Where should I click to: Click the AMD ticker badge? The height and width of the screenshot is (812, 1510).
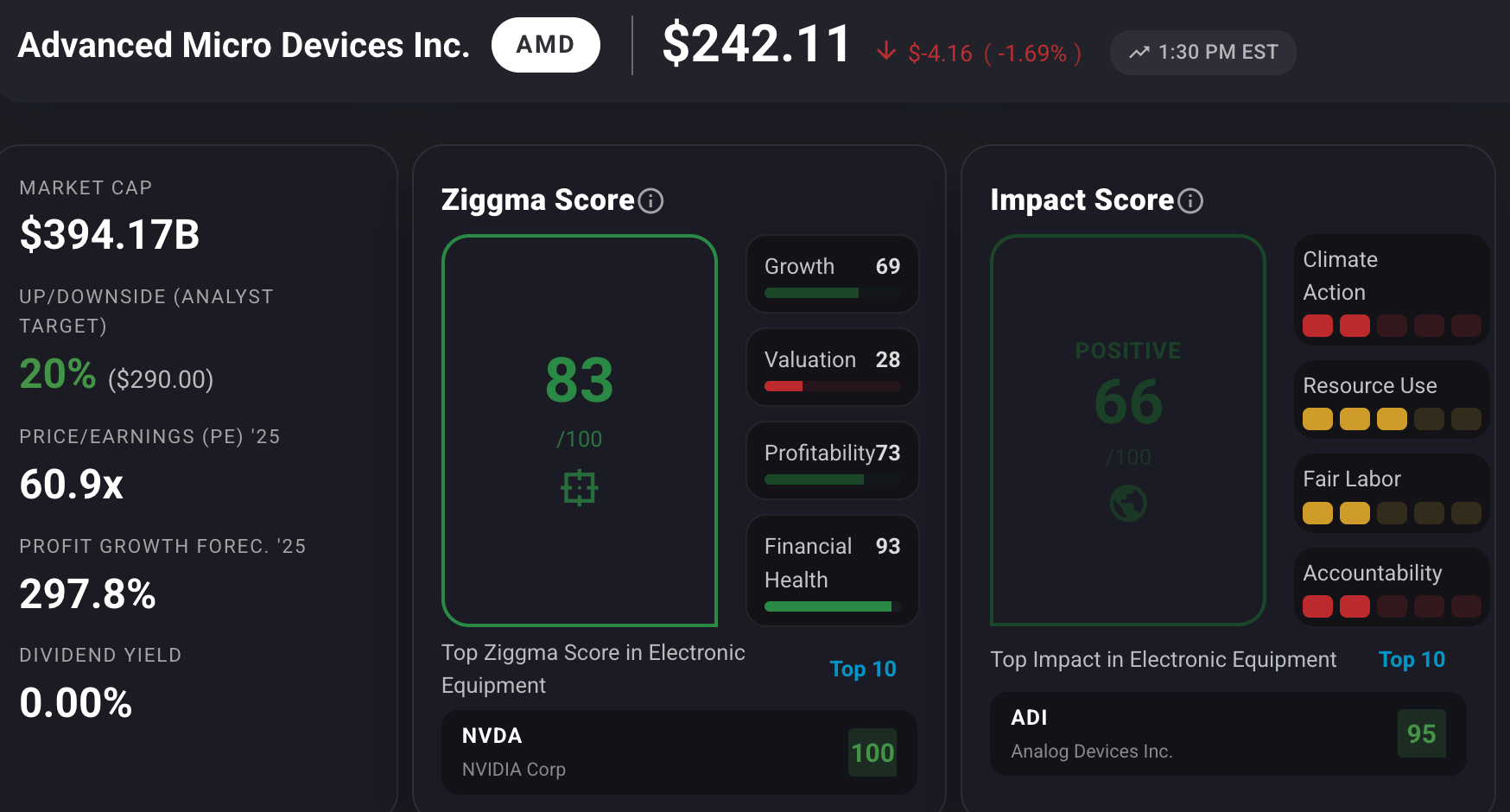[545, 45]
